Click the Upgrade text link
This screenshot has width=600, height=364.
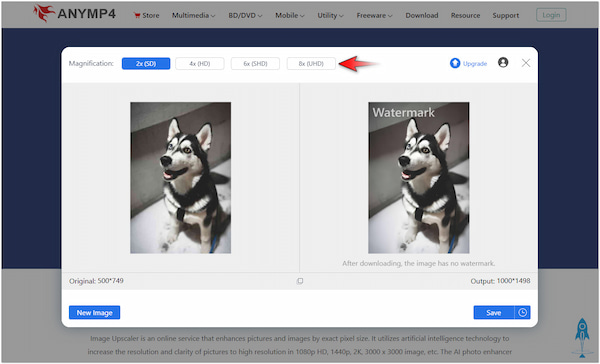tap(475, 64)
